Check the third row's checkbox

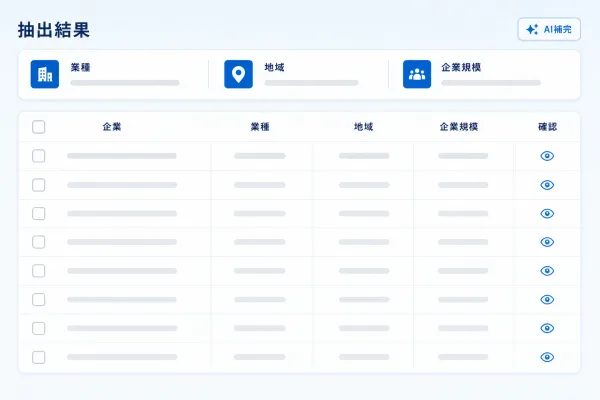click(39, 214)
